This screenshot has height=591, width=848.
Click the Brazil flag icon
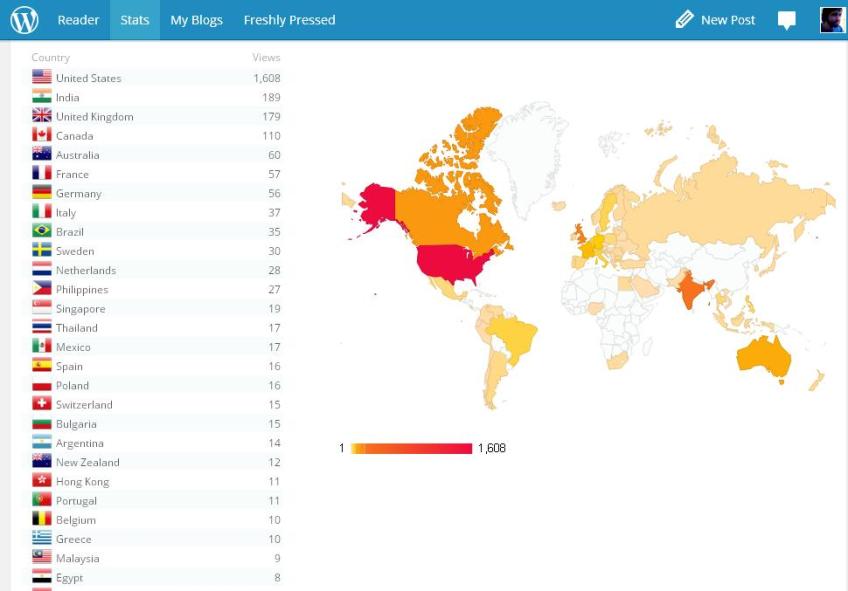click(x=42, y=231)
